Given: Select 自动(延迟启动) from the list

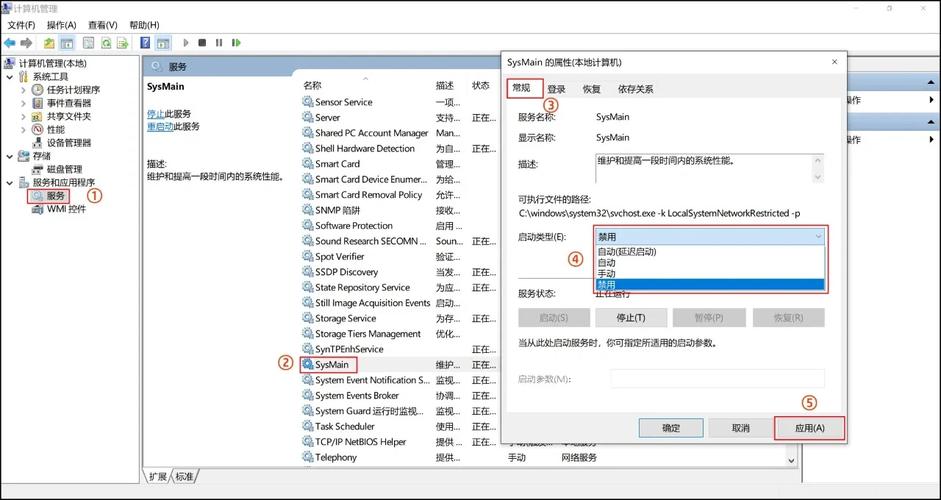Looking at the screenshot, I should pyautogui.click(x=627, y=251).
